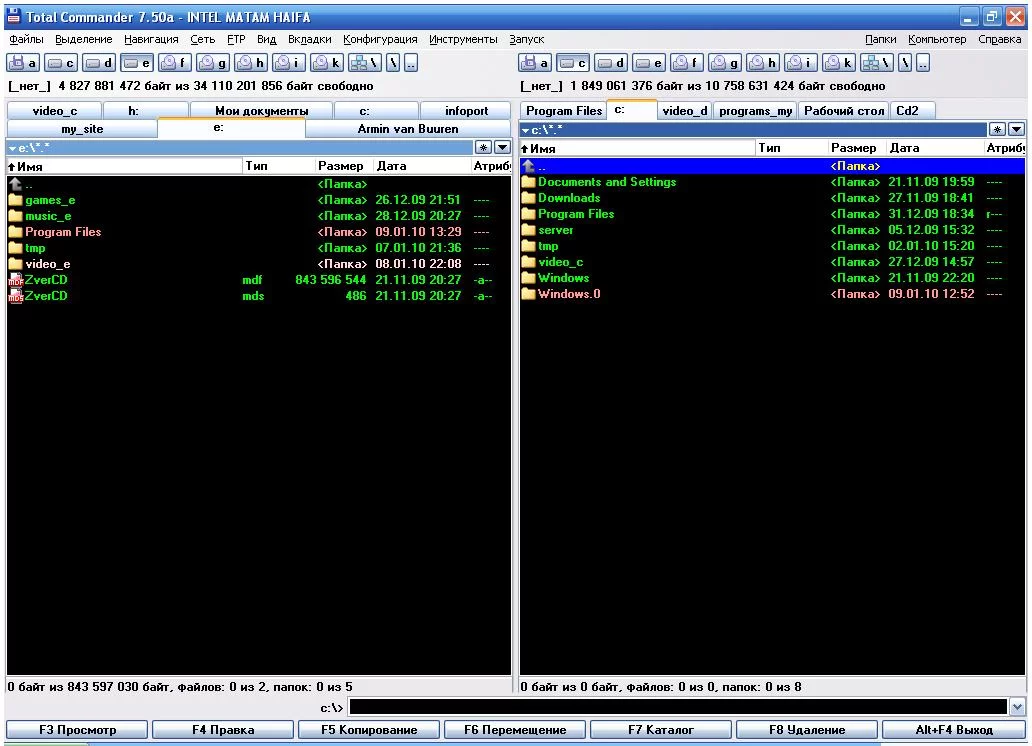Click F8 Удаление button
1032x746 pixels.
(807, 730)
